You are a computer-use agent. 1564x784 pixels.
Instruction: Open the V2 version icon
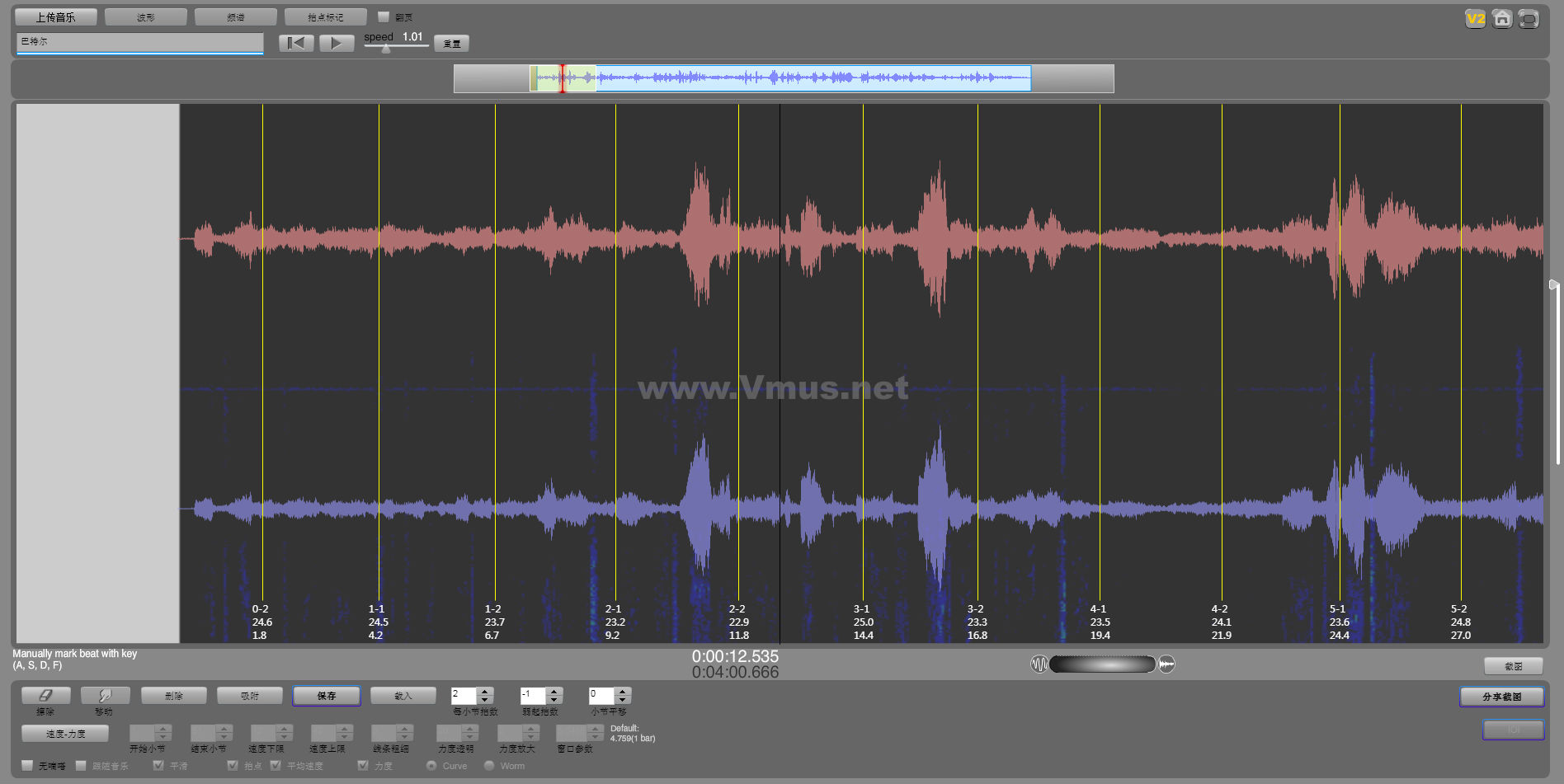(1475, 19)
